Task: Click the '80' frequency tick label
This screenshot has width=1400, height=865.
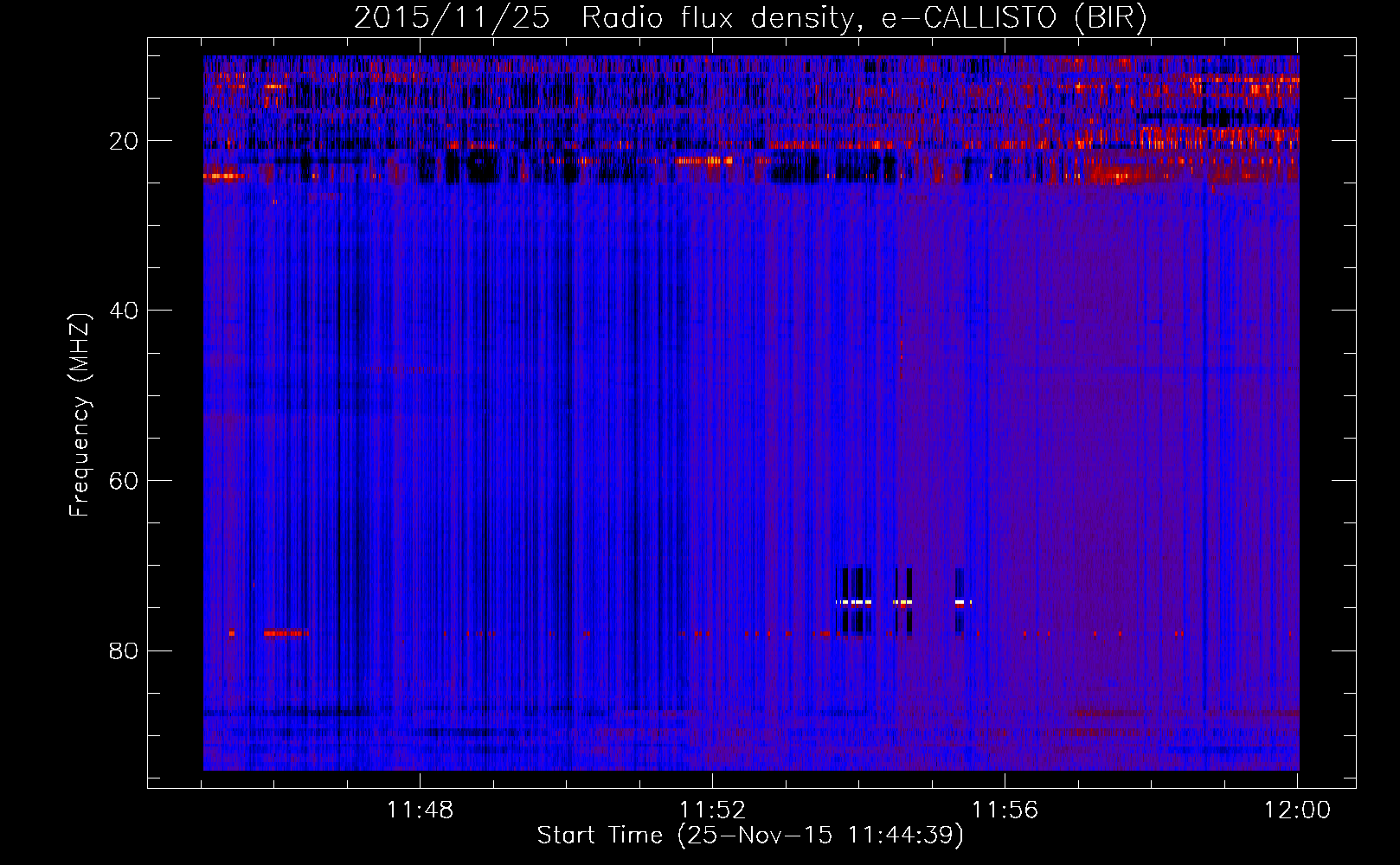Action: (x=124, y=650)
